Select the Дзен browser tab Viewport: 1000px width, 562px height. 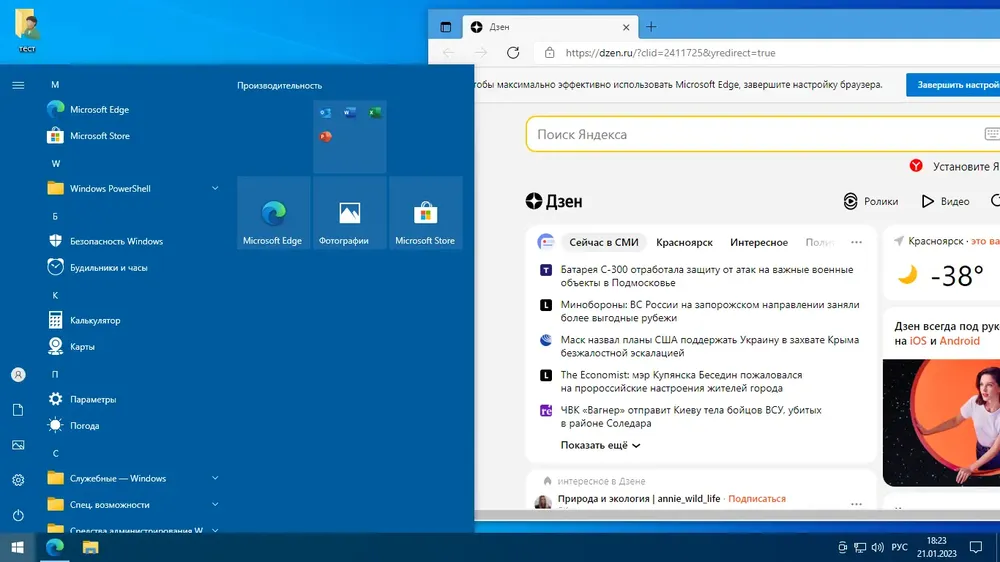tap(550, 27)
